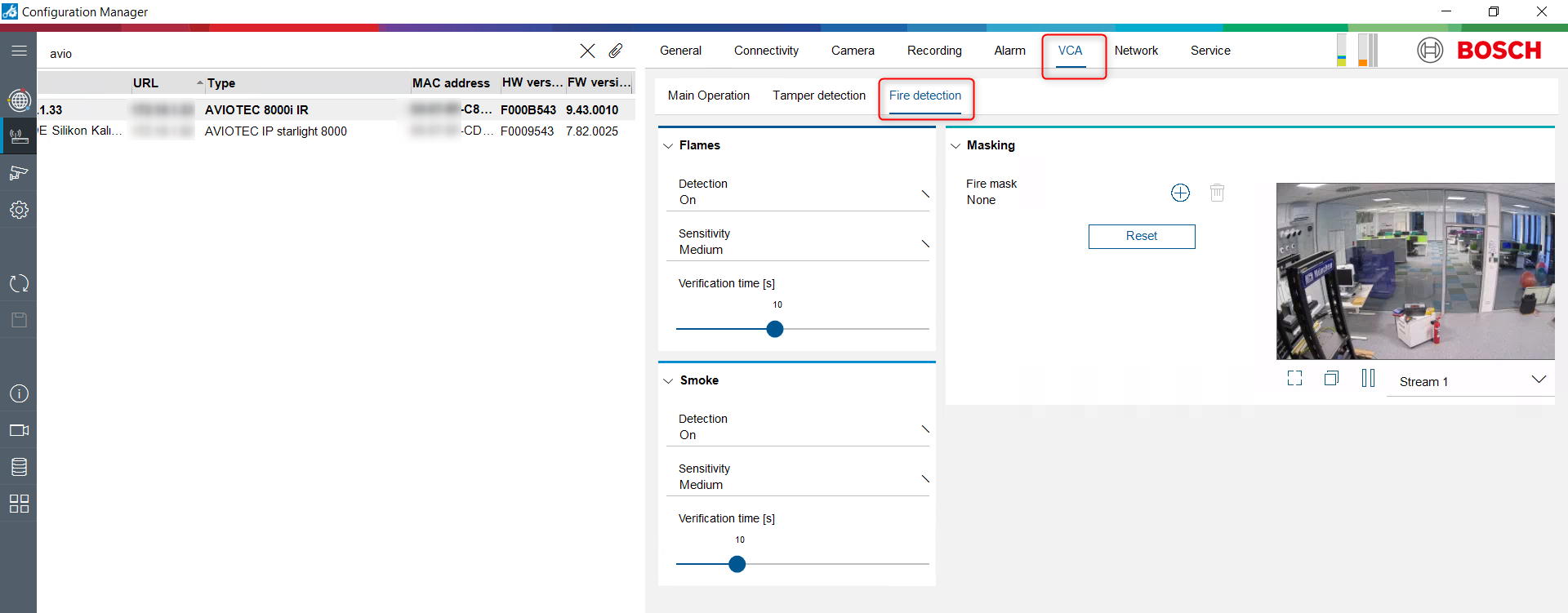Collapse the Masking section
This screenshot has height=613, width=1568.
(955, 145)
